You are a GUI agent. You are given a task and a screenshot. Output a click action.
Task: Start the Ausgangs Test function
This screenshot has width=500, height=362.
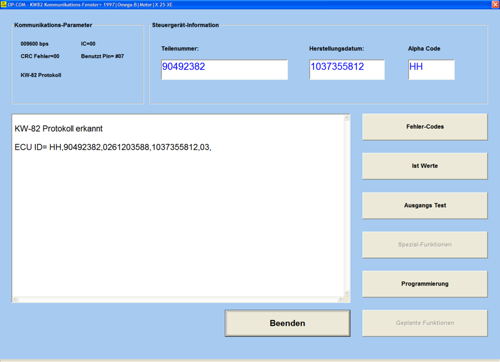[x=425, y=205]
